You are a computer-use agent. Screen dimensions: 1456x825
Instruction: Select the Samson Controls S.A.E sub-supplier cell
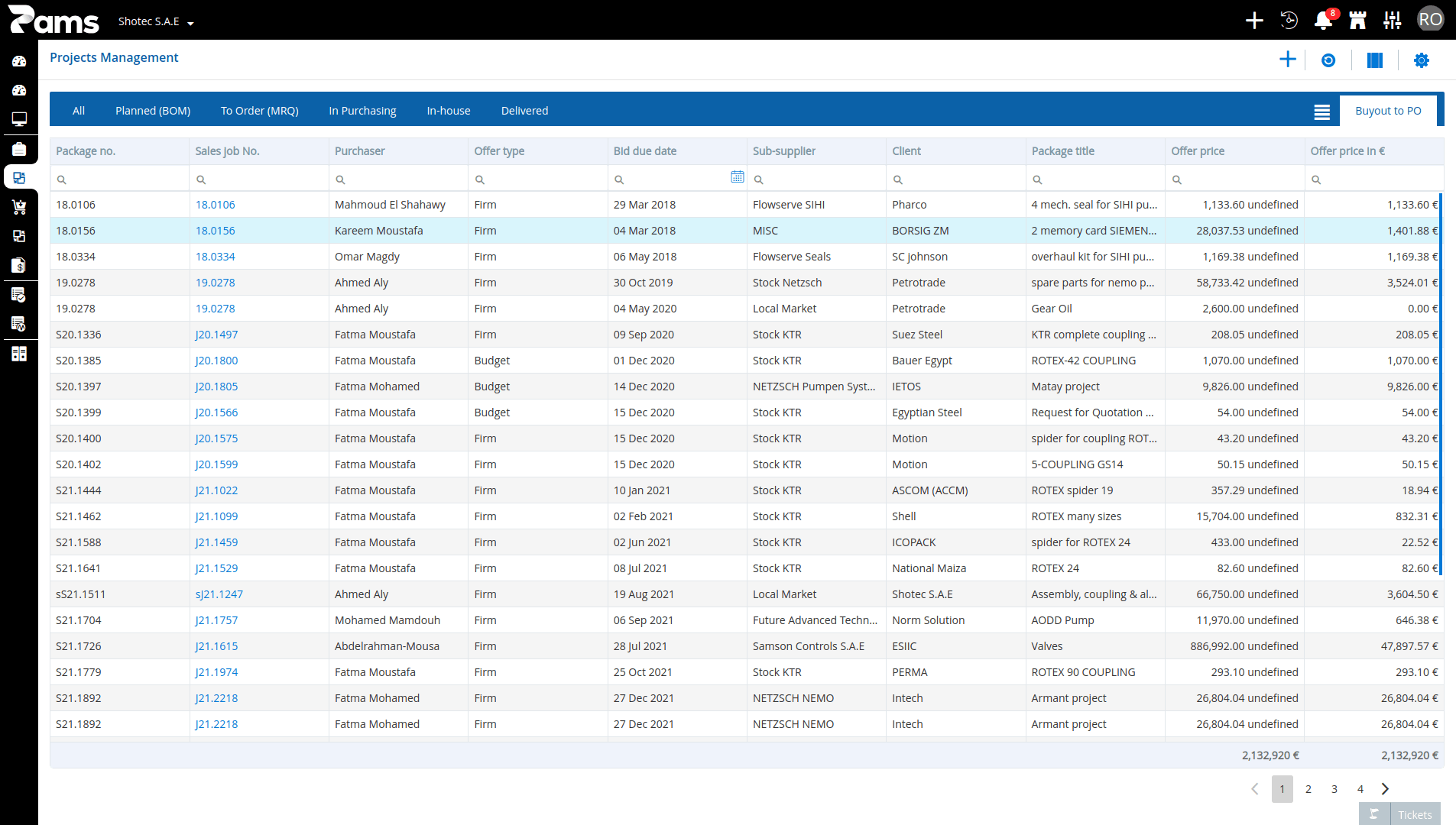[816, 646]
